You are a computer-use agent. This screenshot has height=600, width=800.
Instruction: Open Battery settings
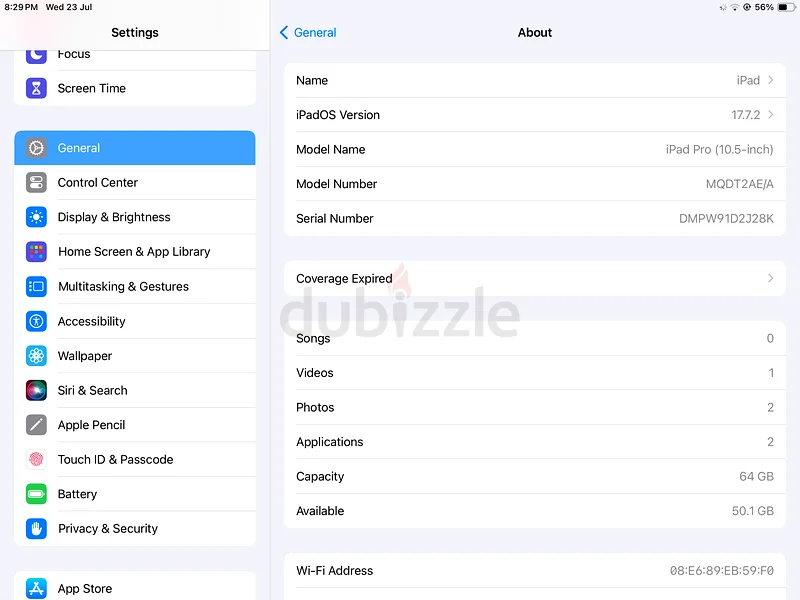[x=135, y=494]
